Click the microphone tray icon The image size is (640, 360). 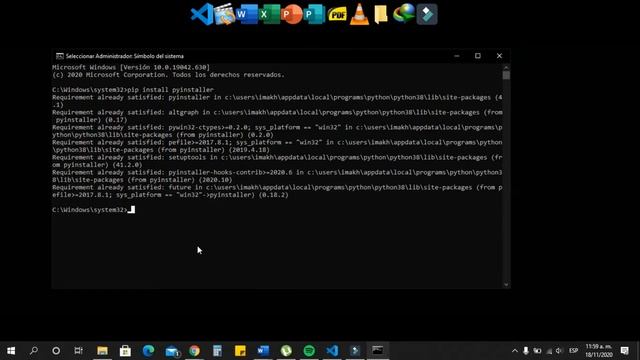pos(526,351)
